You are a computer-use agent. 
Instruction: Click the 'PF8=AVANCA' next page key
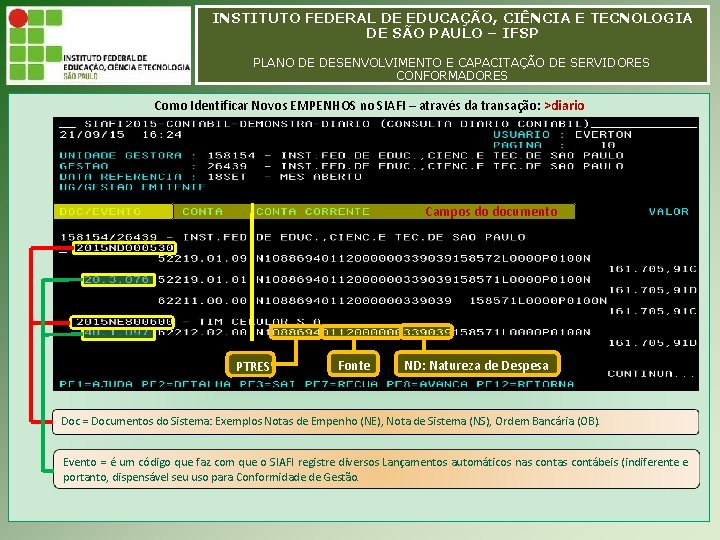[427, 384]
